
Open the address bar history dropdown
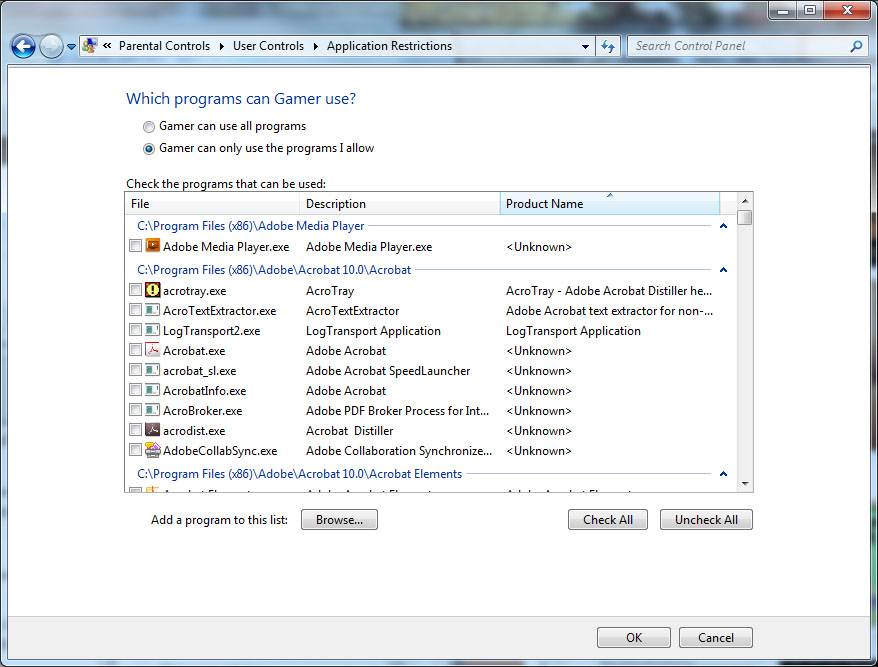tap(585, 46)
